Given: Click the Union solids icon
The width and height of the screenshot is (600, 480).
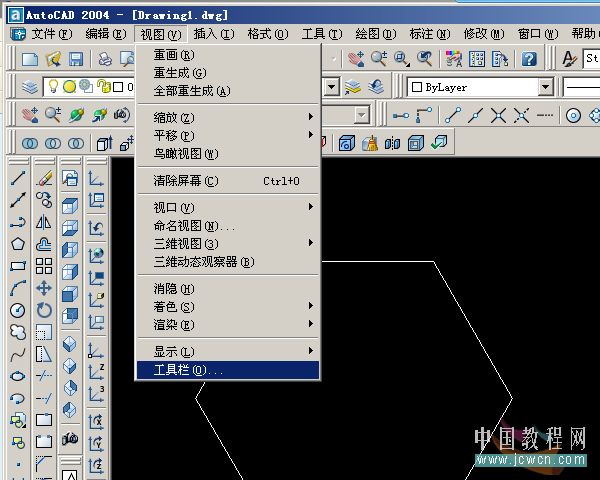Looking at the screenshot, I should coord(30,144).
